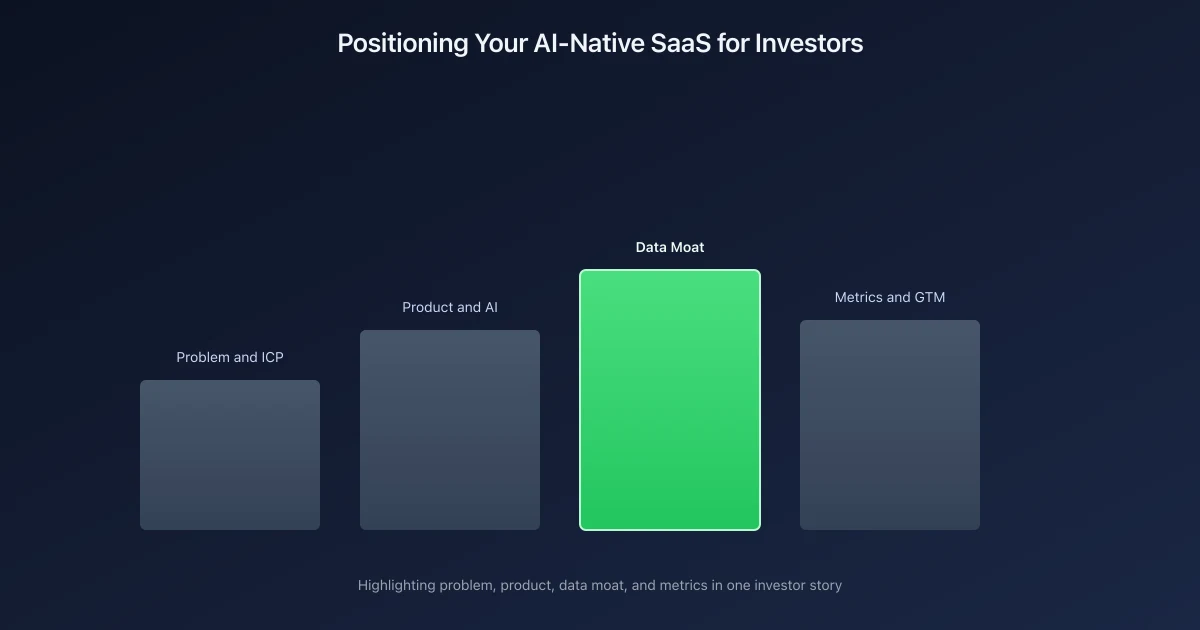Select the "Product and AI" label text
1200x630 pixels.
450,307
